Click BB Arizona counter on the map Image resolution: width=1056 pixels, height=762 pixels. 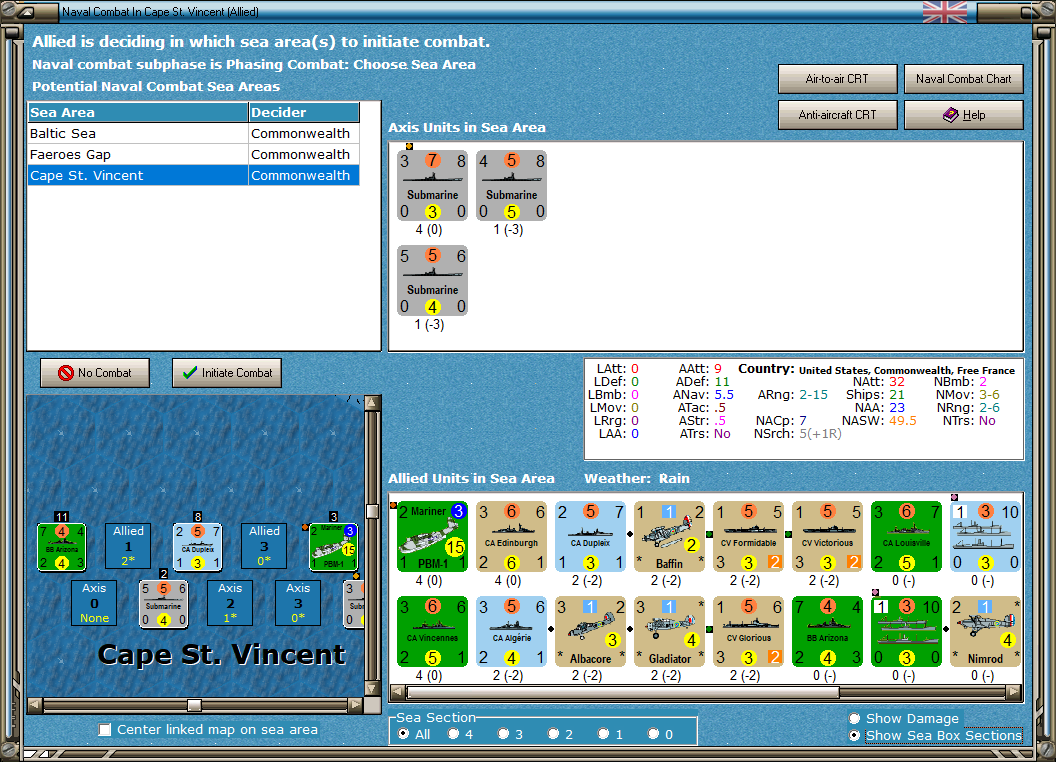(x=61, y=547)
